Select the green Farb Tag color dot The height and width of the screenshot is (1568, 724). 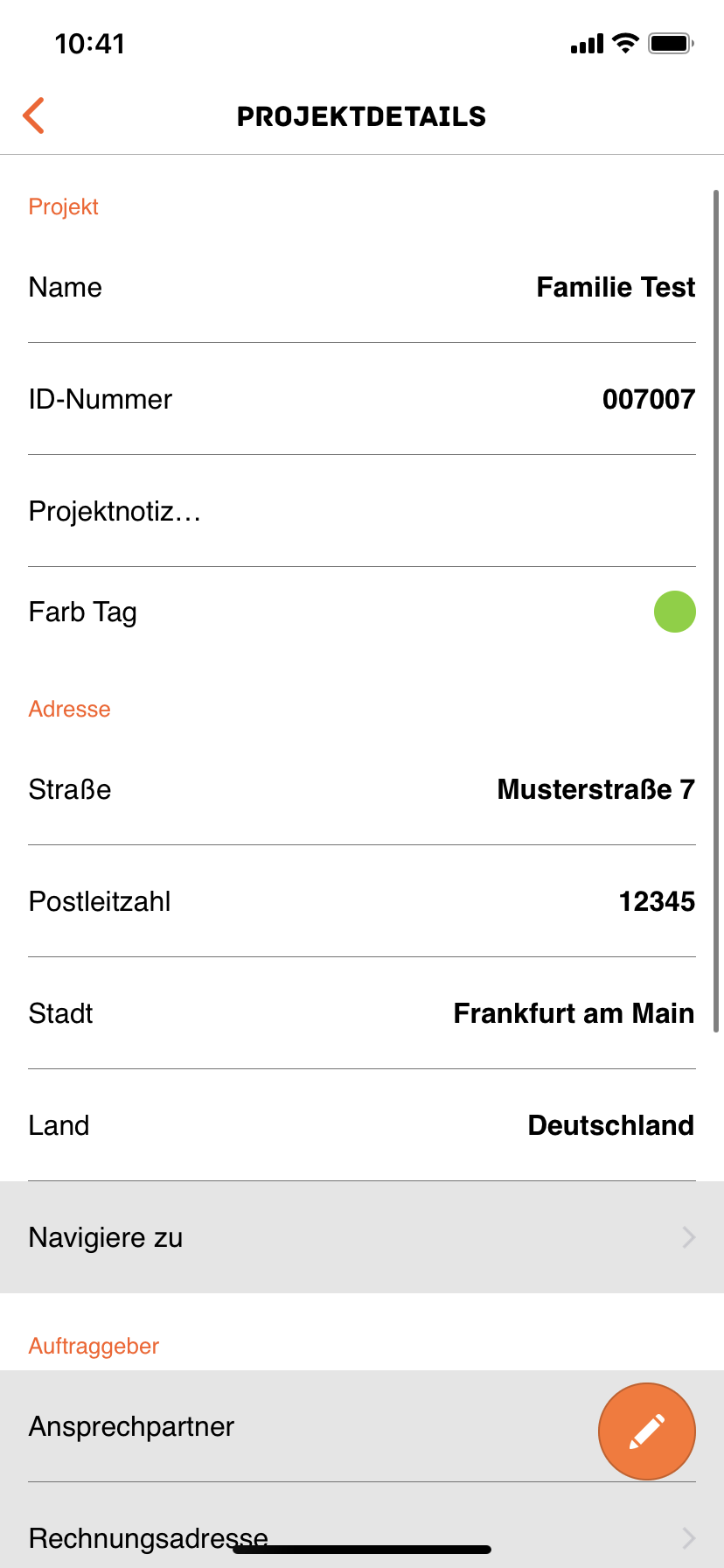(x=675, y=611)
